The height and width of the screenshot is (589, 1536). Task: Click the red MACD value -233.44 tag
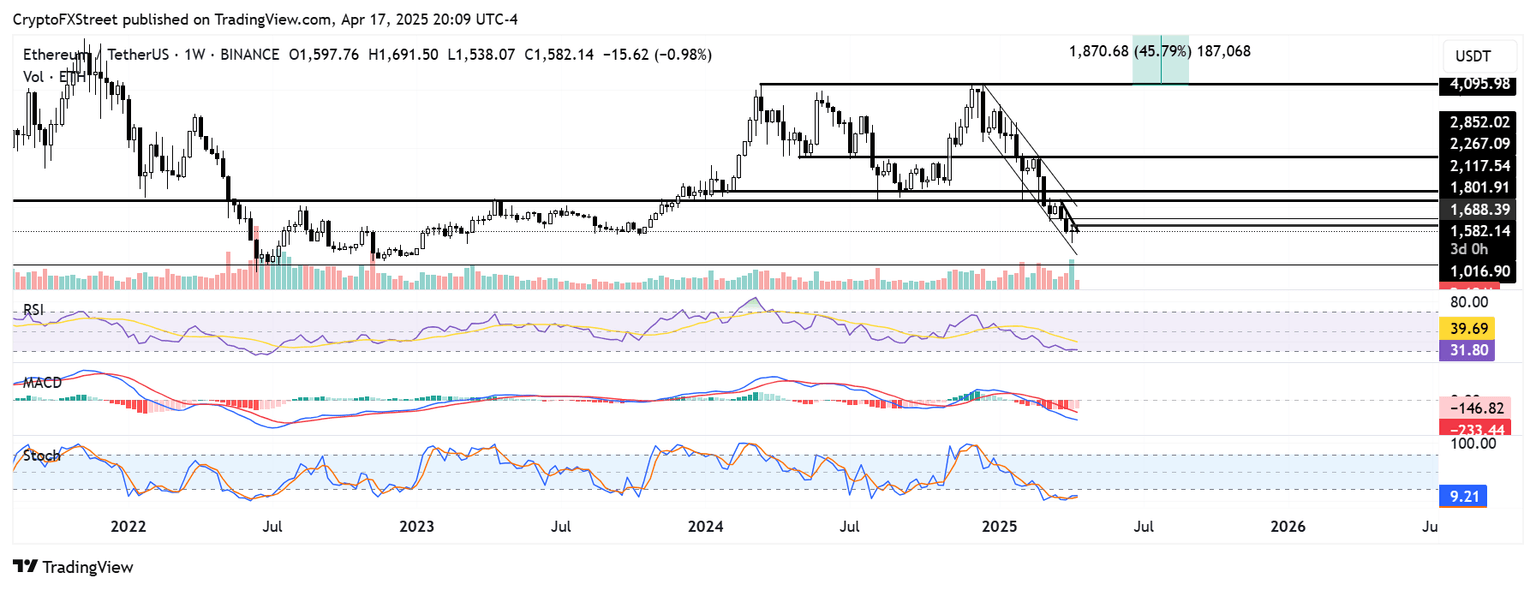click(x=1474, y=428)
